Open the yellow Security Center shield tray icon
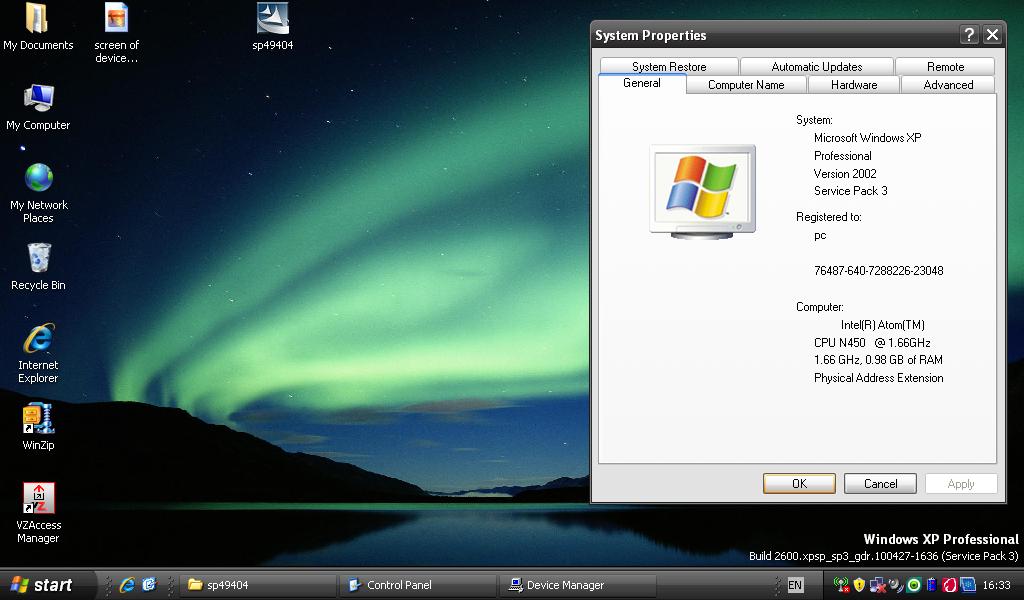Image resolution: width=1024 pixels, height=600 pixels. pyautogui.click(x=859, y=585)
